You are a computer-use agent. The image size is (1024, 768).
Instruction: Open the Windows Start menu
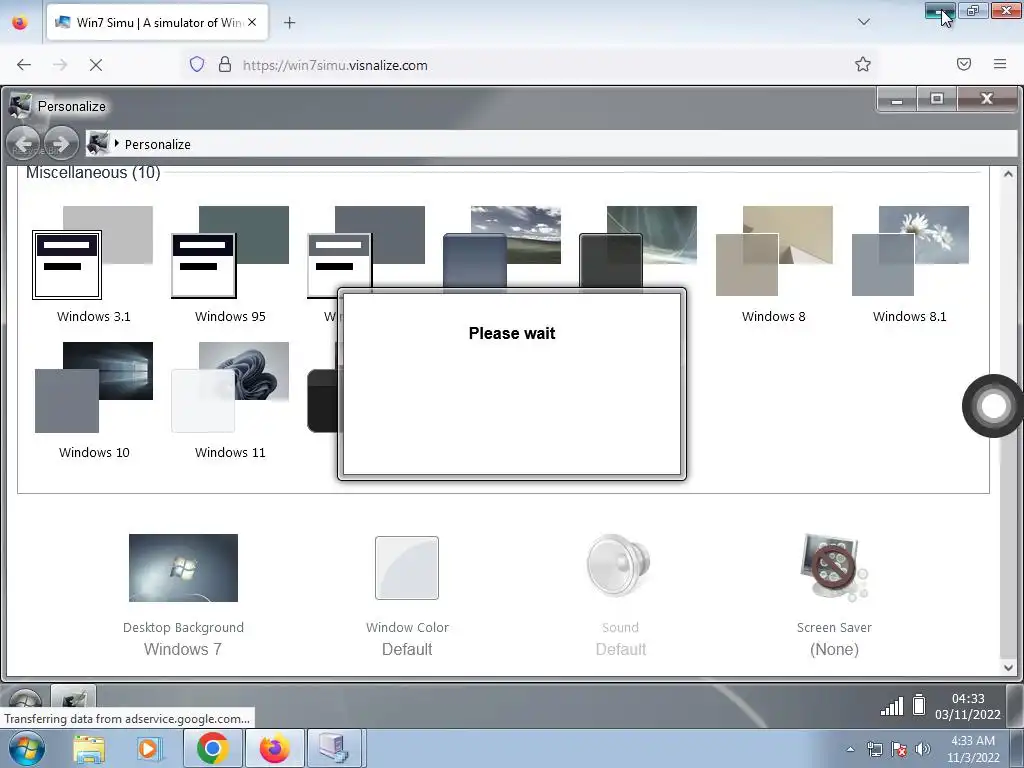(26, 748)
